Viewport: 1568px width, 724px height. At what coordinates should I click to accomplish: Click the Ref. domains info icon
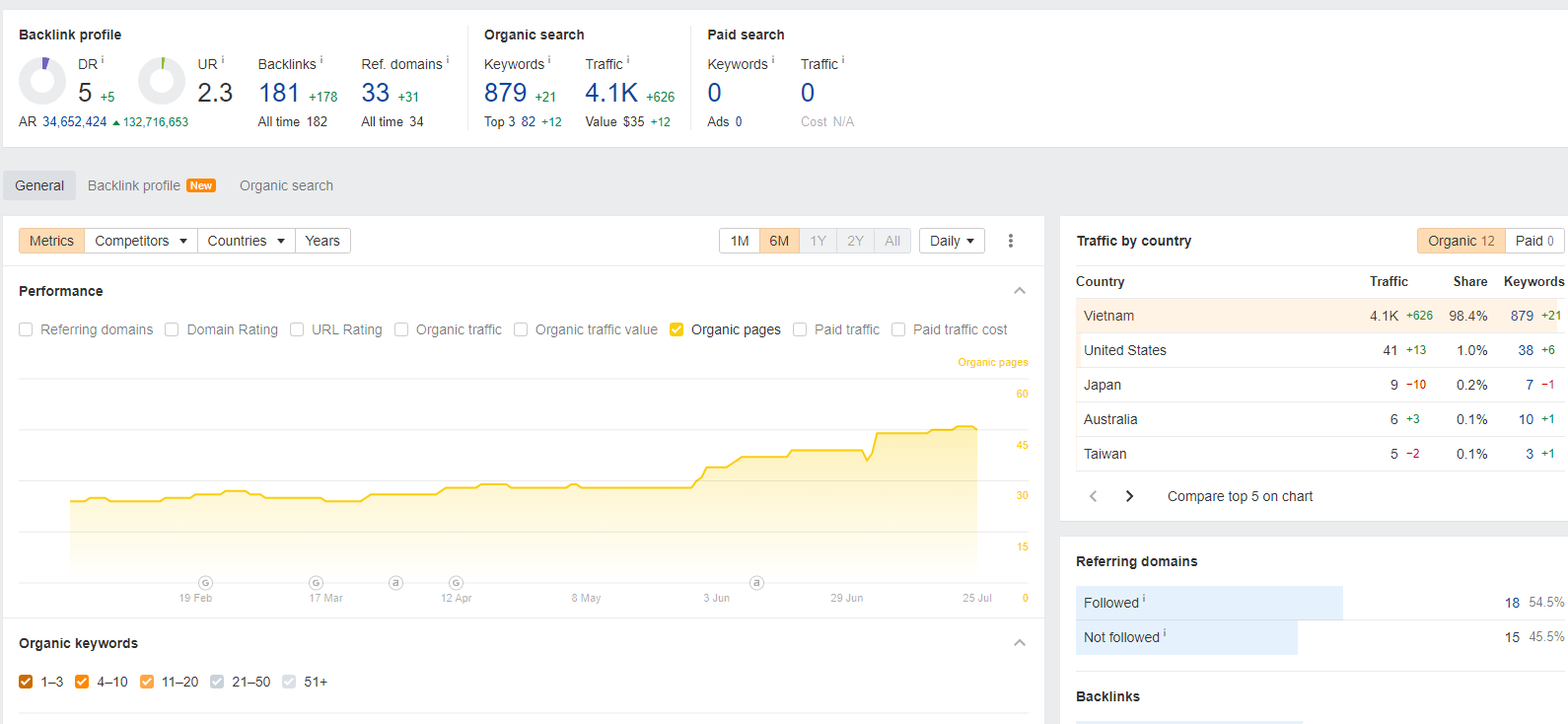[448, 61]
